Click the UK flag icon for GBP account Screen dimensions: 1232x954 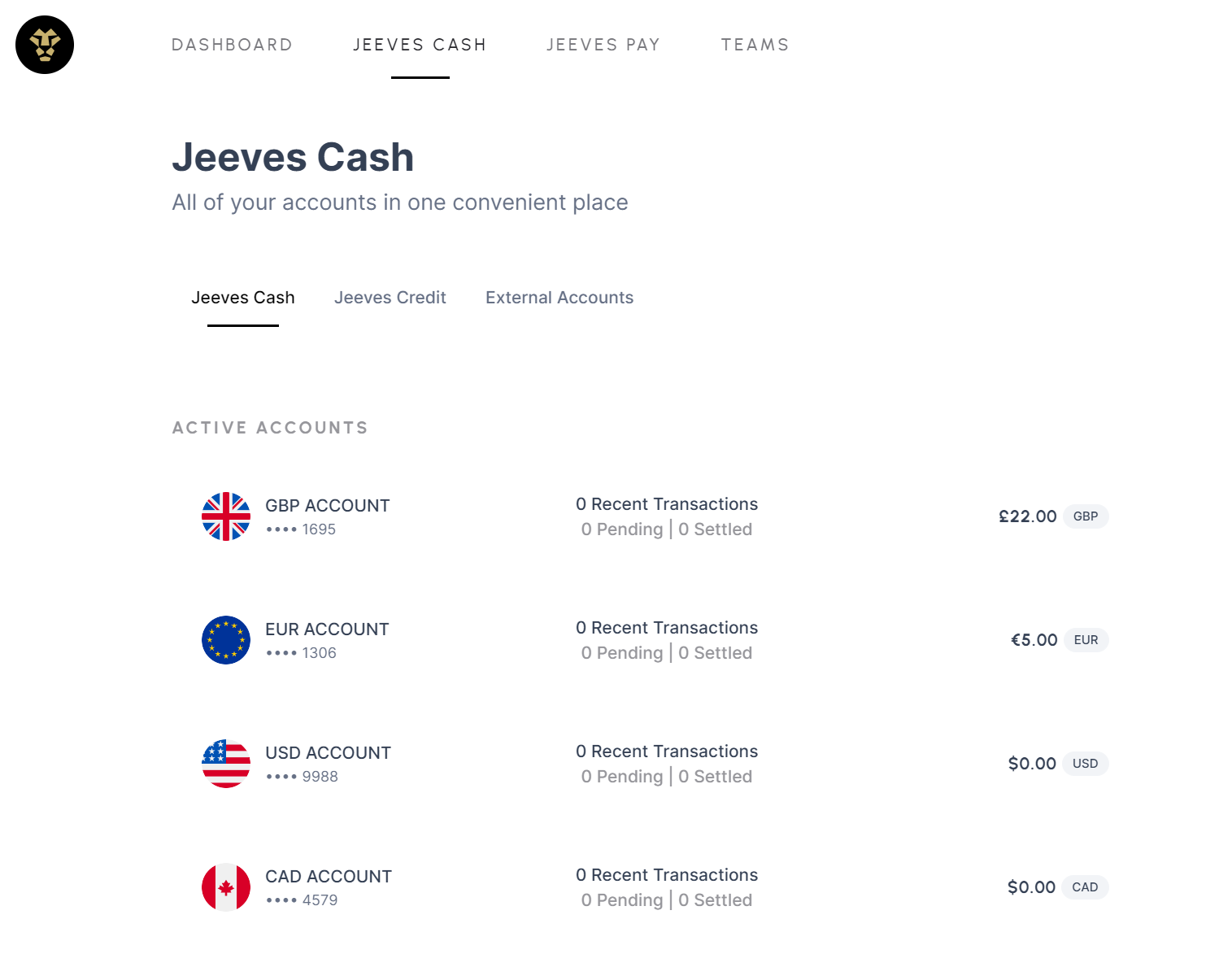pyautogui.click(x=226, y=516)
